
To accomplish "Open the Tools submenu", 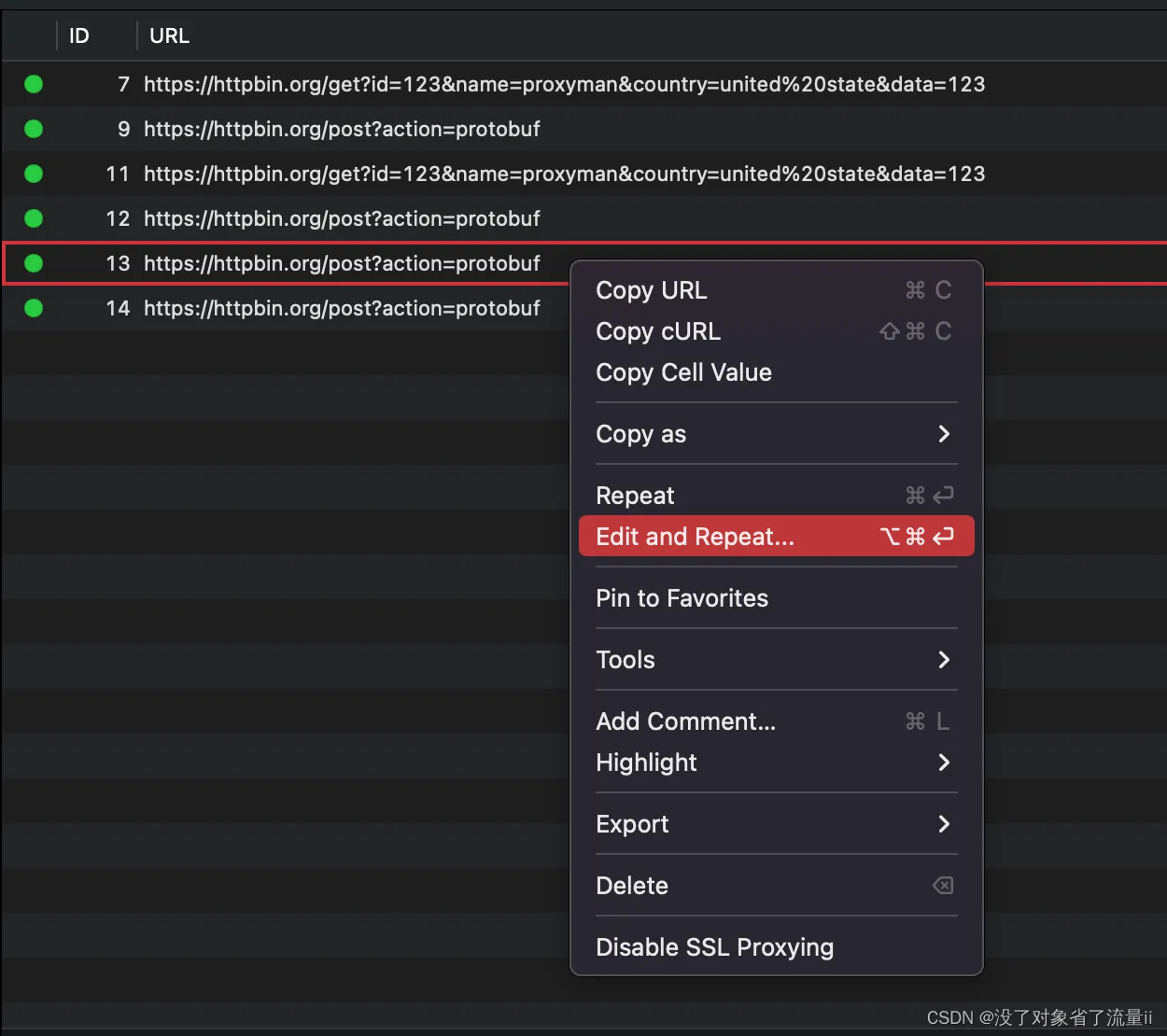I will point(776,660).
